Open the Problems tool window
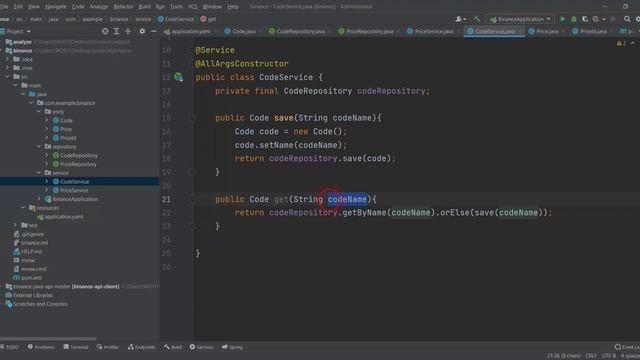The image size is (640, 360). point(41,347)
